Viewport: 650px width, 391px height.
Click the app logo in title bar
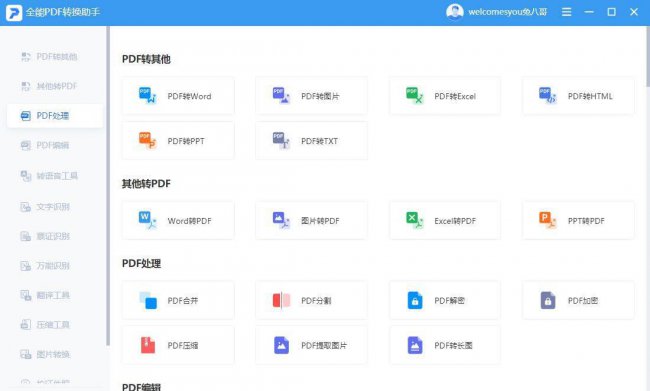14,12
